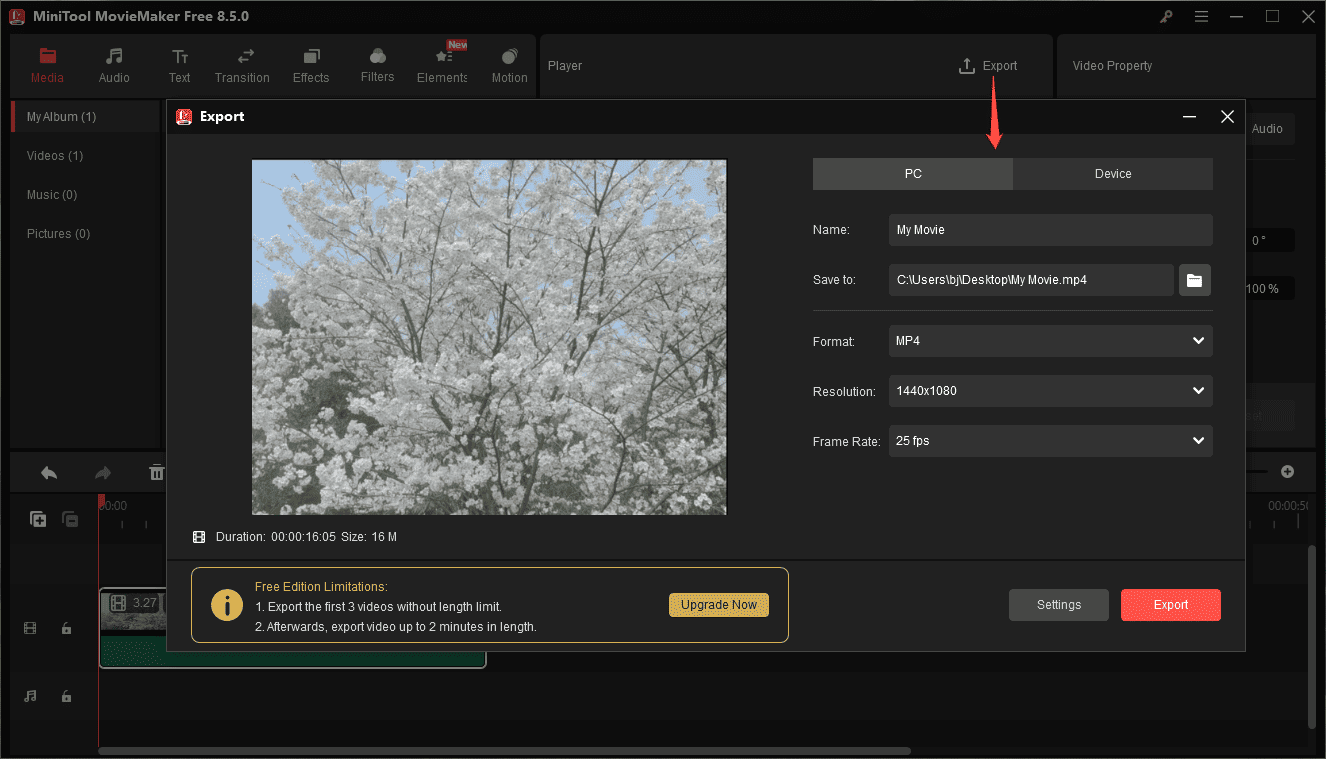1326x759 pixels.
Task: Open the Filters panel
Action: (377, 65)
